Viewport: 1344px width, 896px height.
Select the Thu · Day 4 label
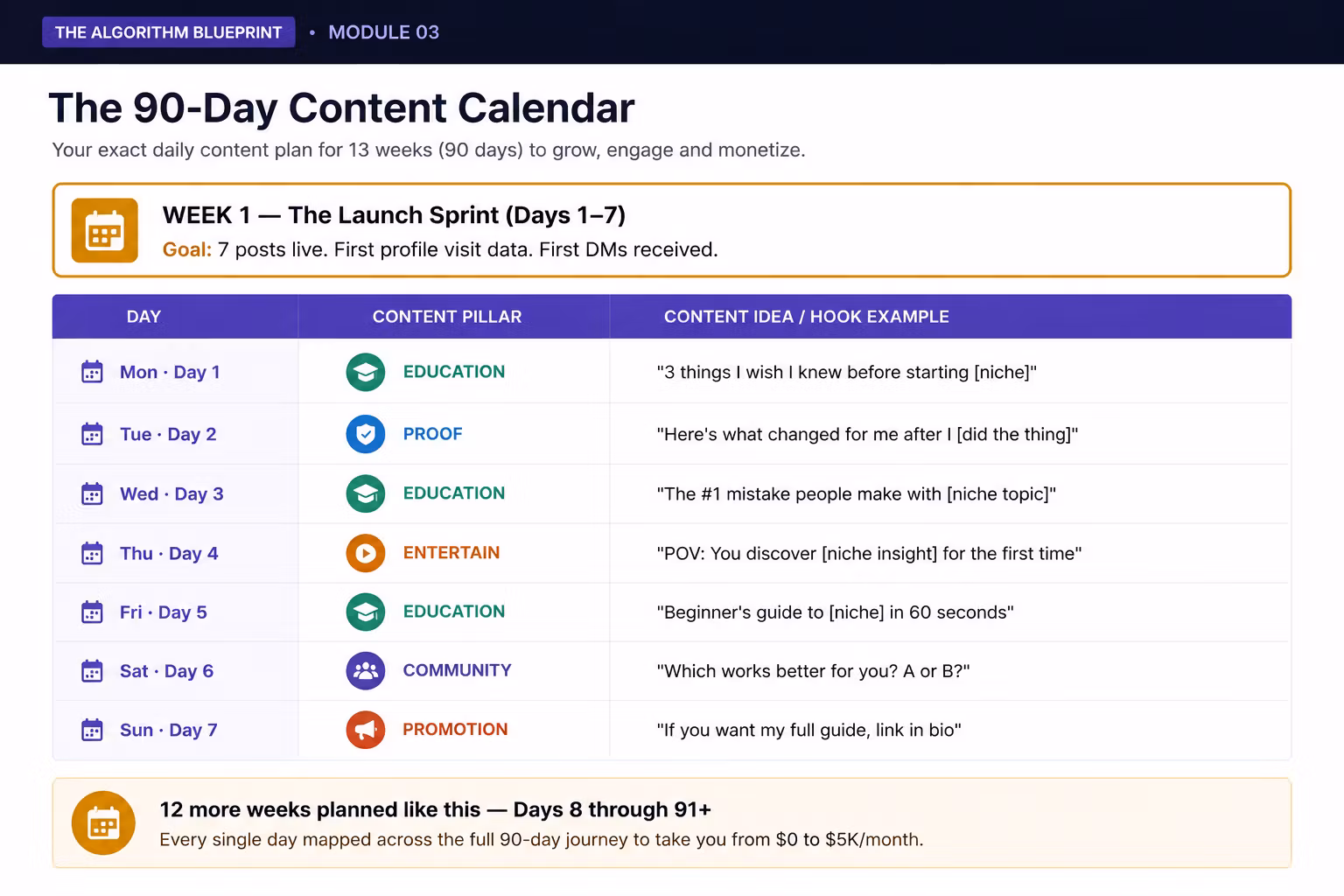pos(169,553)
